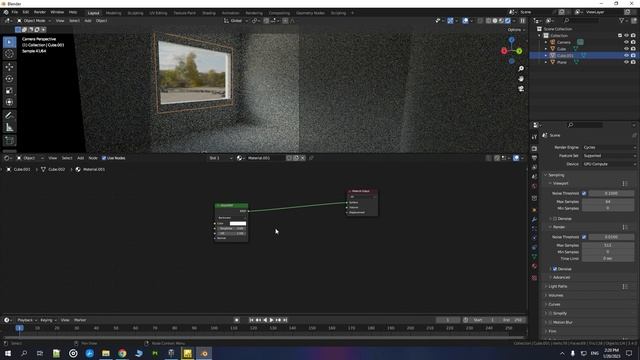This screenshot has width=640, height=360.
Task: Pause viewport render preview
Action: (x=522, y=20)
